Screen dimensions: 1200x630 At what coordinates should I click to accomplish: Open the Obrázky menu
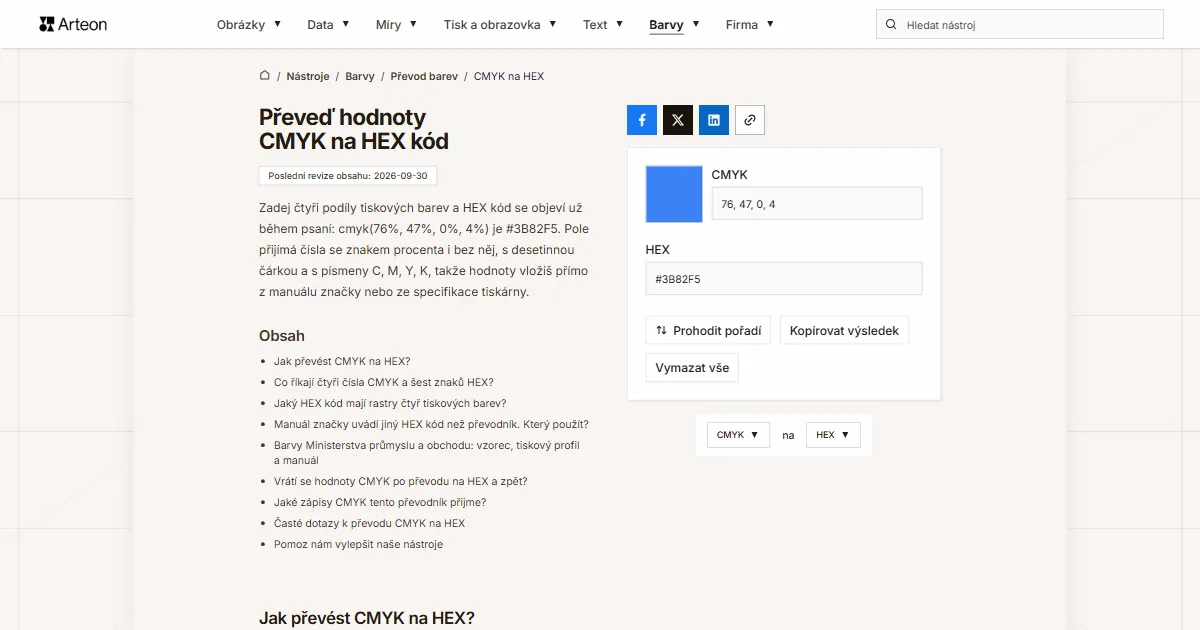pyautogui.click(x=249, y=24)
